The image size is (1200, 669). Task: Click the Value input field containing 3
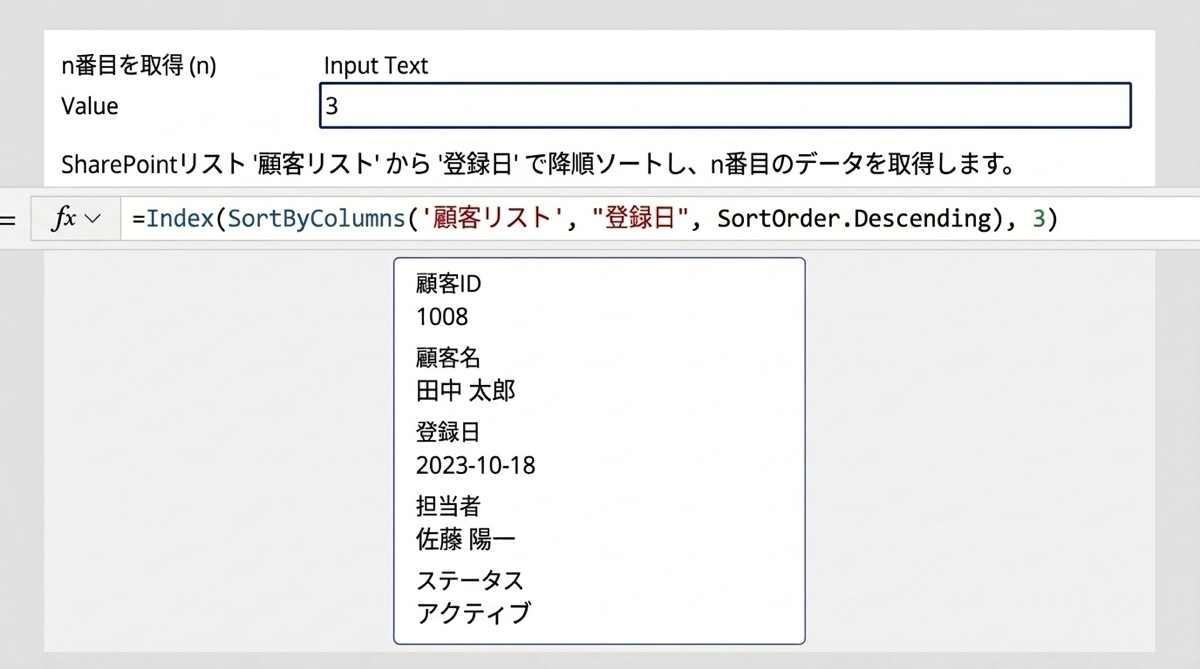pyautogui.click(x=725, y=106)
